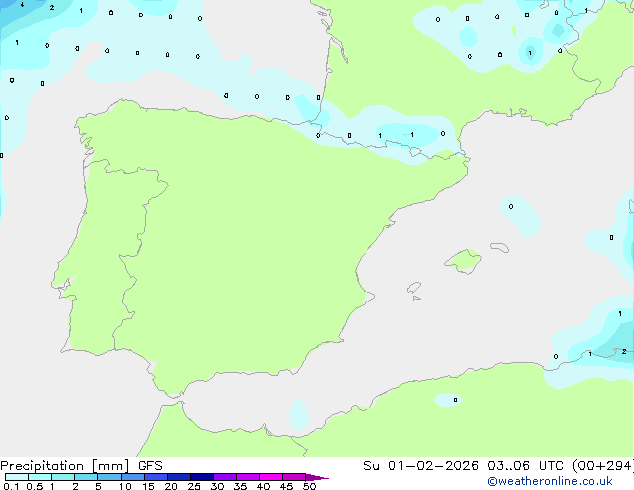Click the "25" legend scale label

[x=194, y=486]
